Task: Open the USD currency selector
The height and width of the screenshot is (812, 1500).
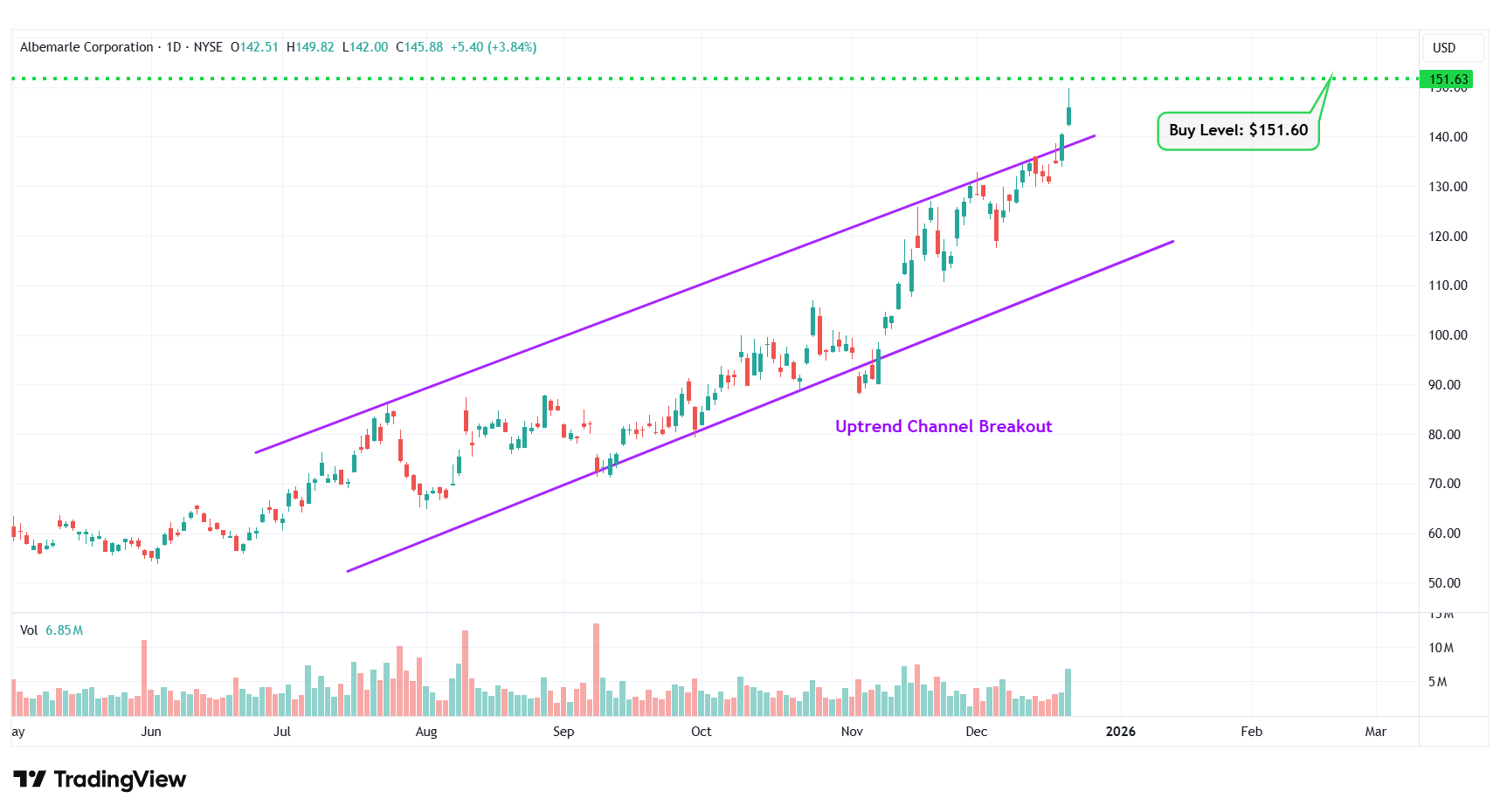Action: coord(1444,48)
